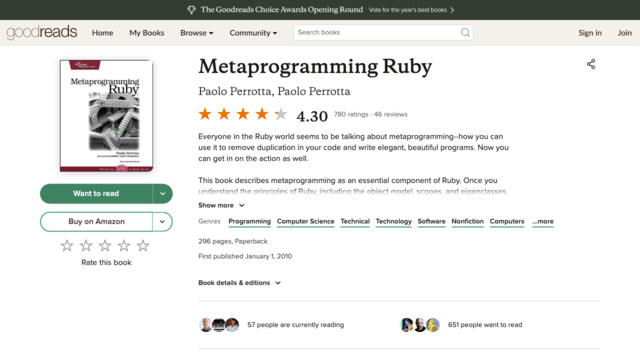Click the Goodreads logo

pos(42,32)
